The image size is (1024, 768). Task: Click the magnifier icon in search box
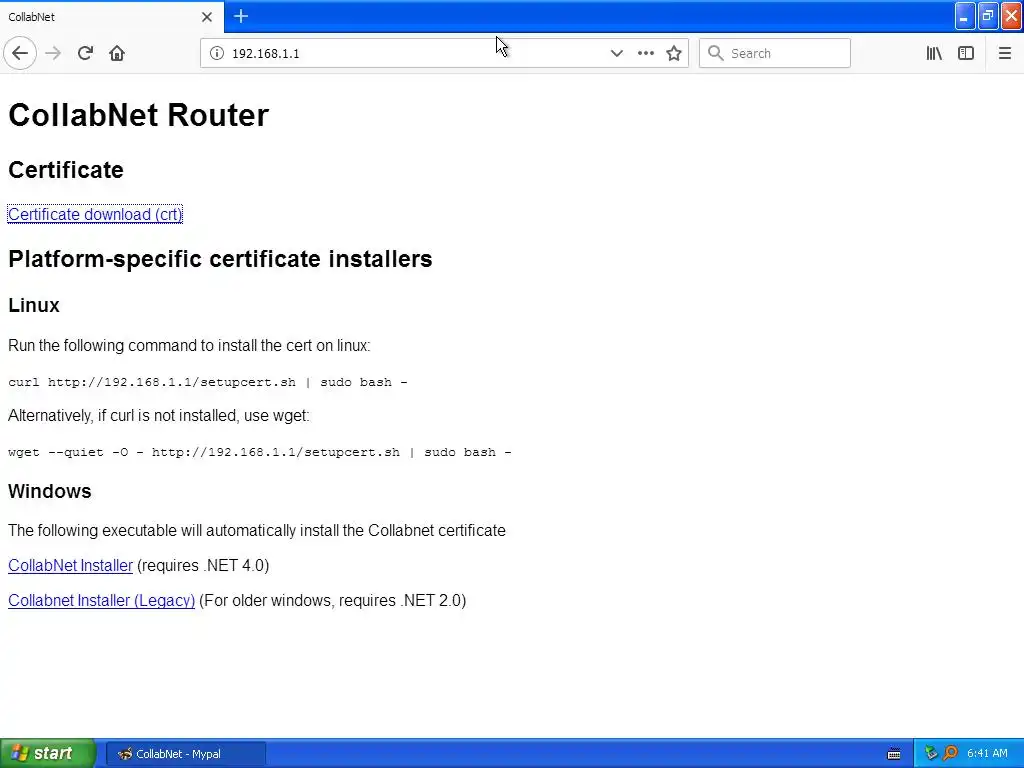716,53
